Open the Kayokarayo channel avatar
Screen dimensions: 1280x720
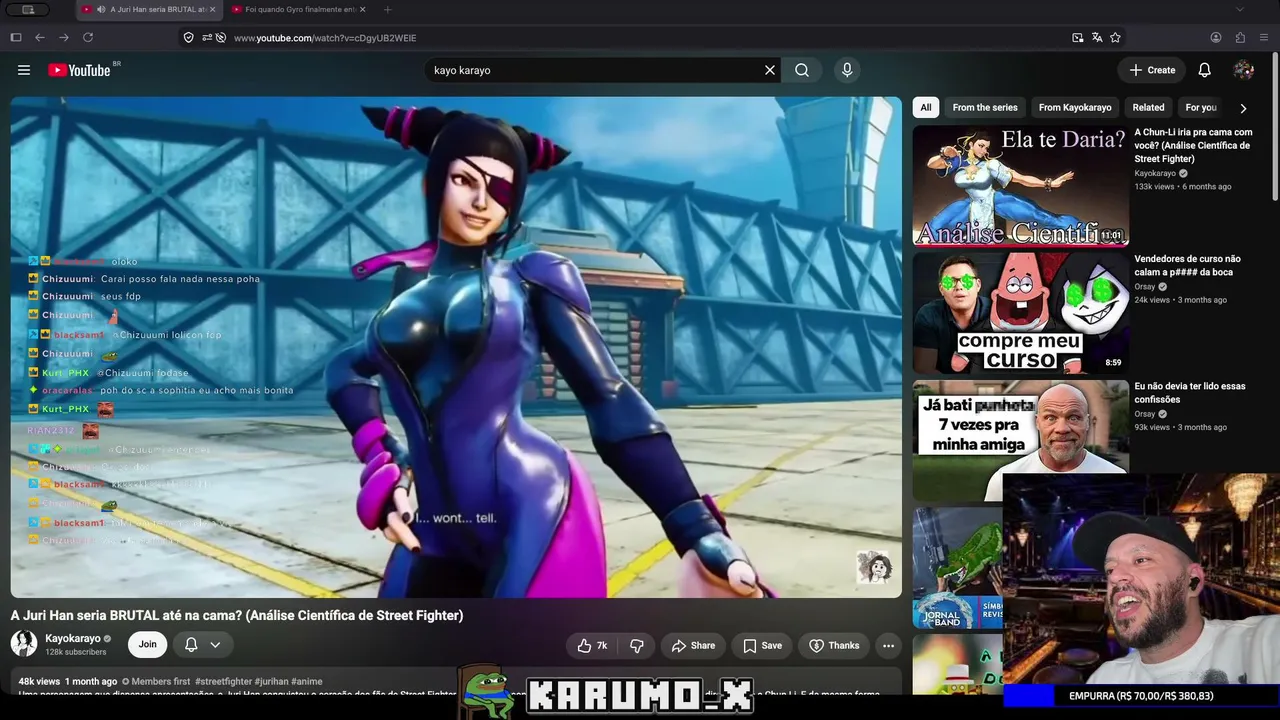click(24, 644)
